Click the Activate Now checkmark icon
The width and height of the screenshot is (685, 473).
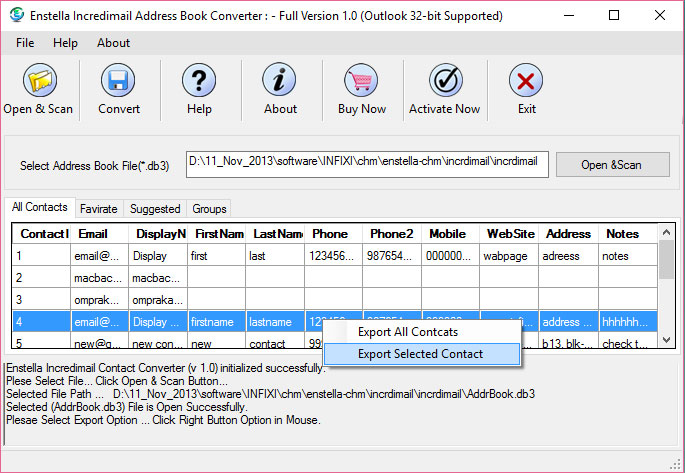pos(444,82)
